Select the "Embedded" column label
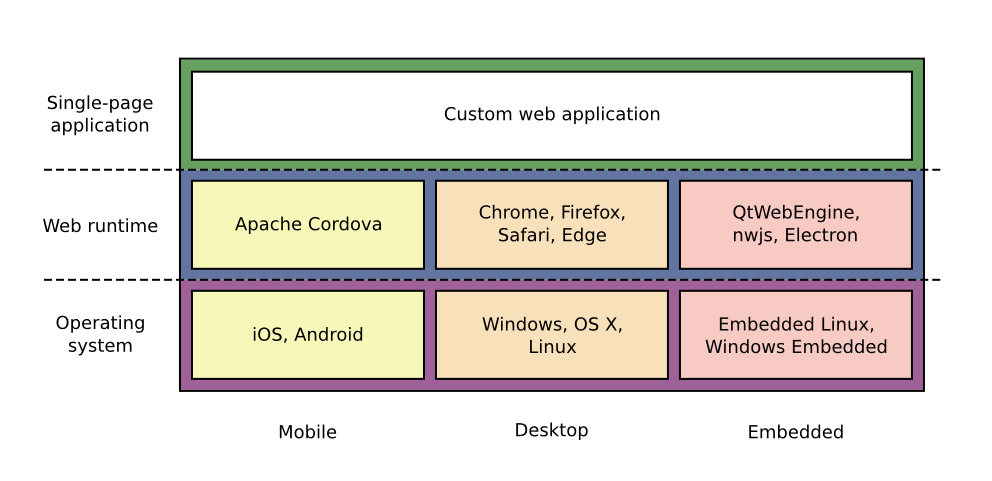992x481 pixels. [795, 432]
